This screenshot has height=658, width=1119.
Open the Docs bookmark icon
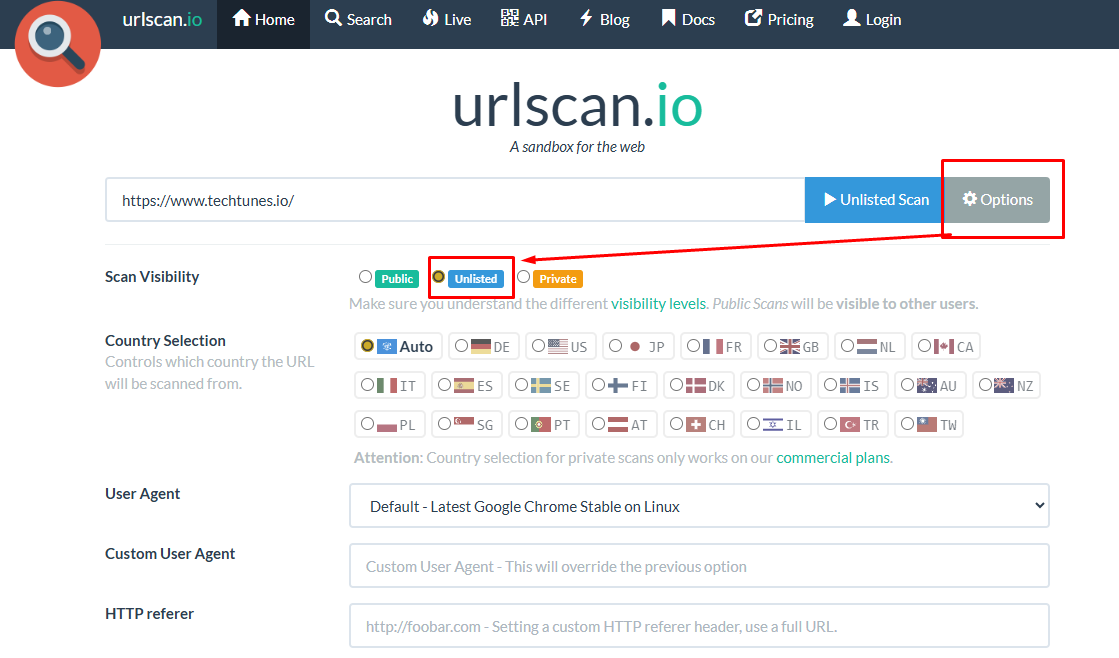coord(666,18)
